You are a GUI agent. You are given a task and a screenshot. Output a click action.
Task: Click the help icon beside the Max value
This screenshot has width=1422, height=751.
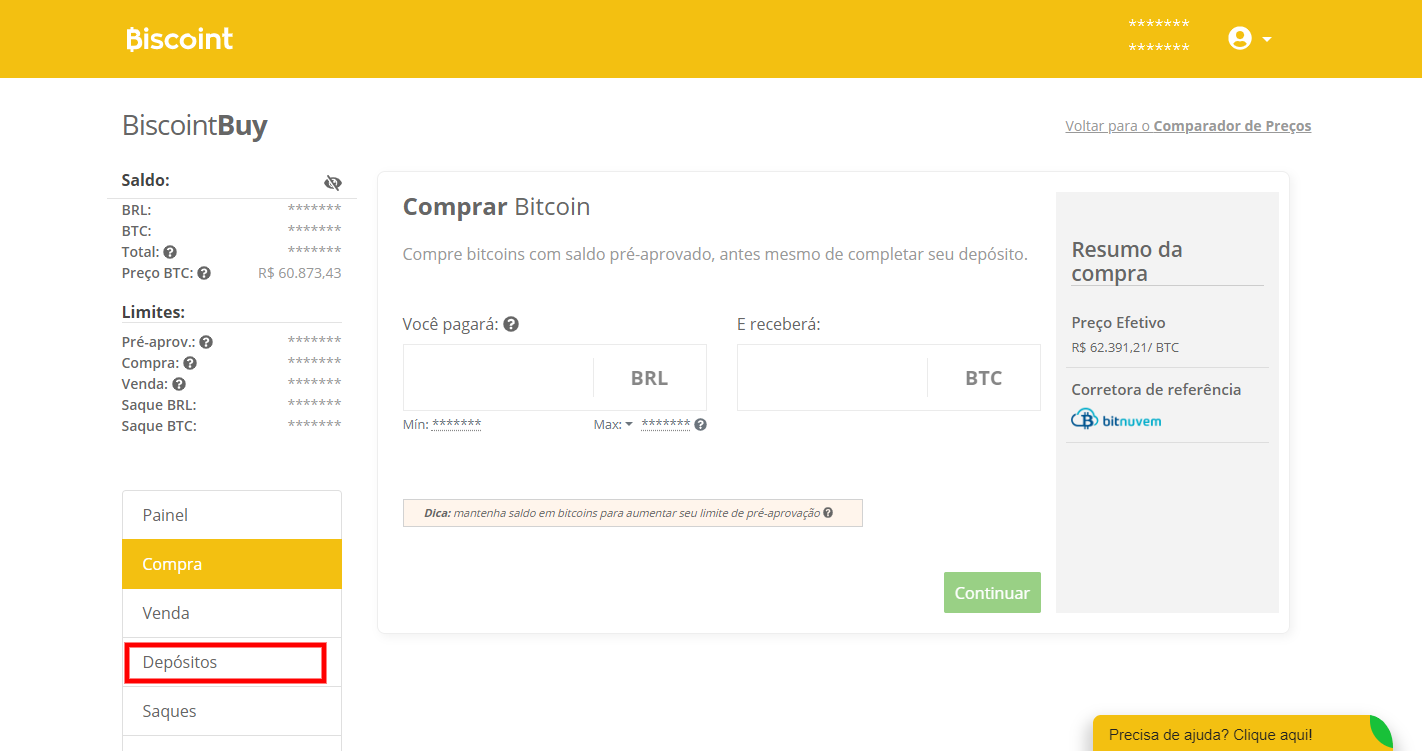click(701, 424)
